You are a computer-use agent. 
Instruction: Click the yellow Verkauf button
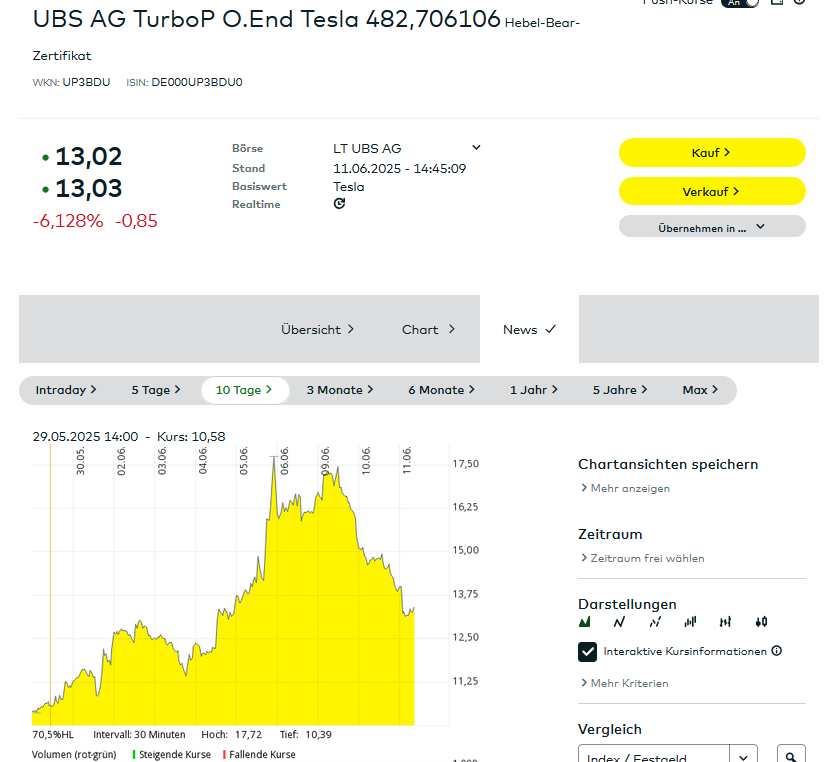point(712,191)
